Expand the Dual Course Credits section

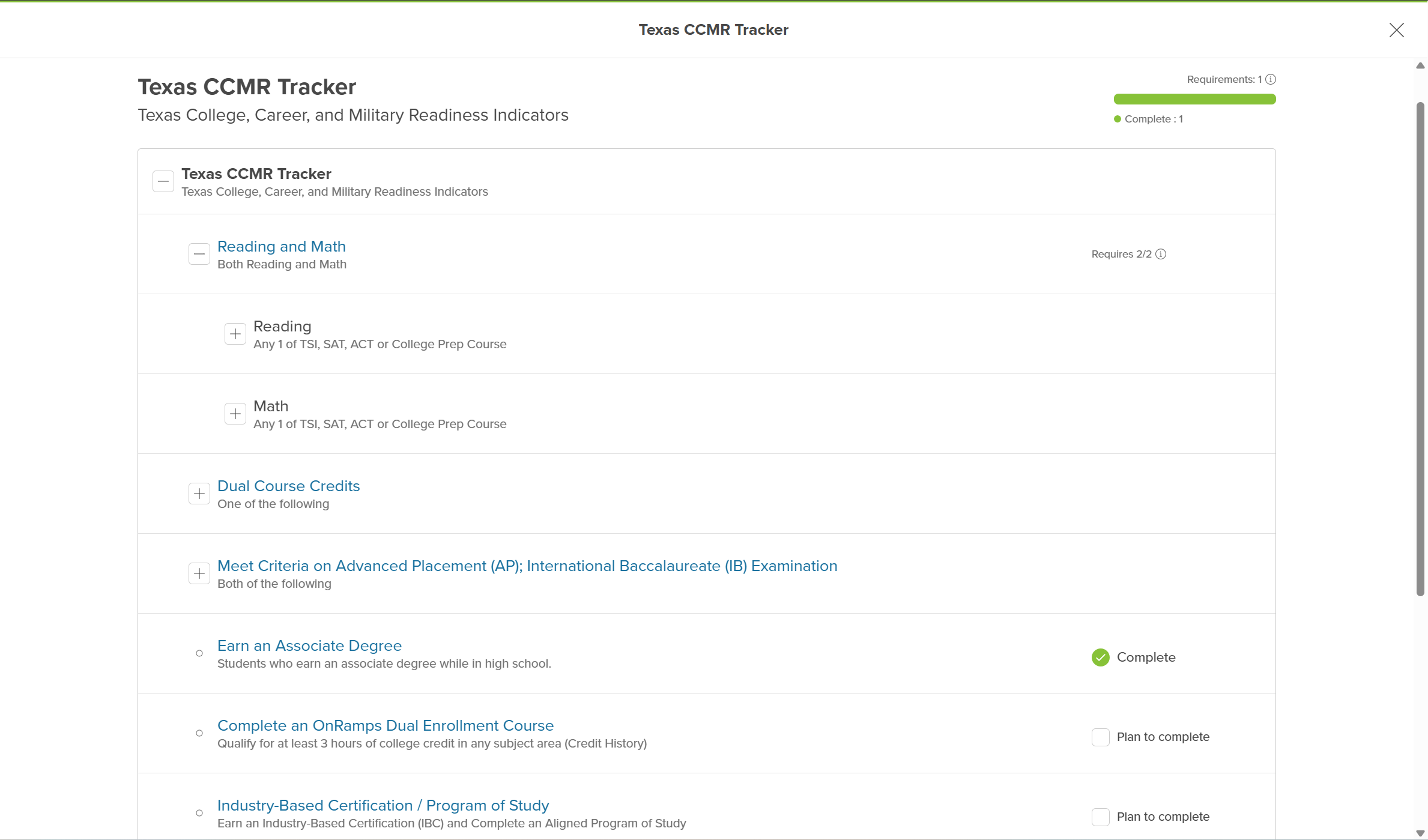[199, 494]
